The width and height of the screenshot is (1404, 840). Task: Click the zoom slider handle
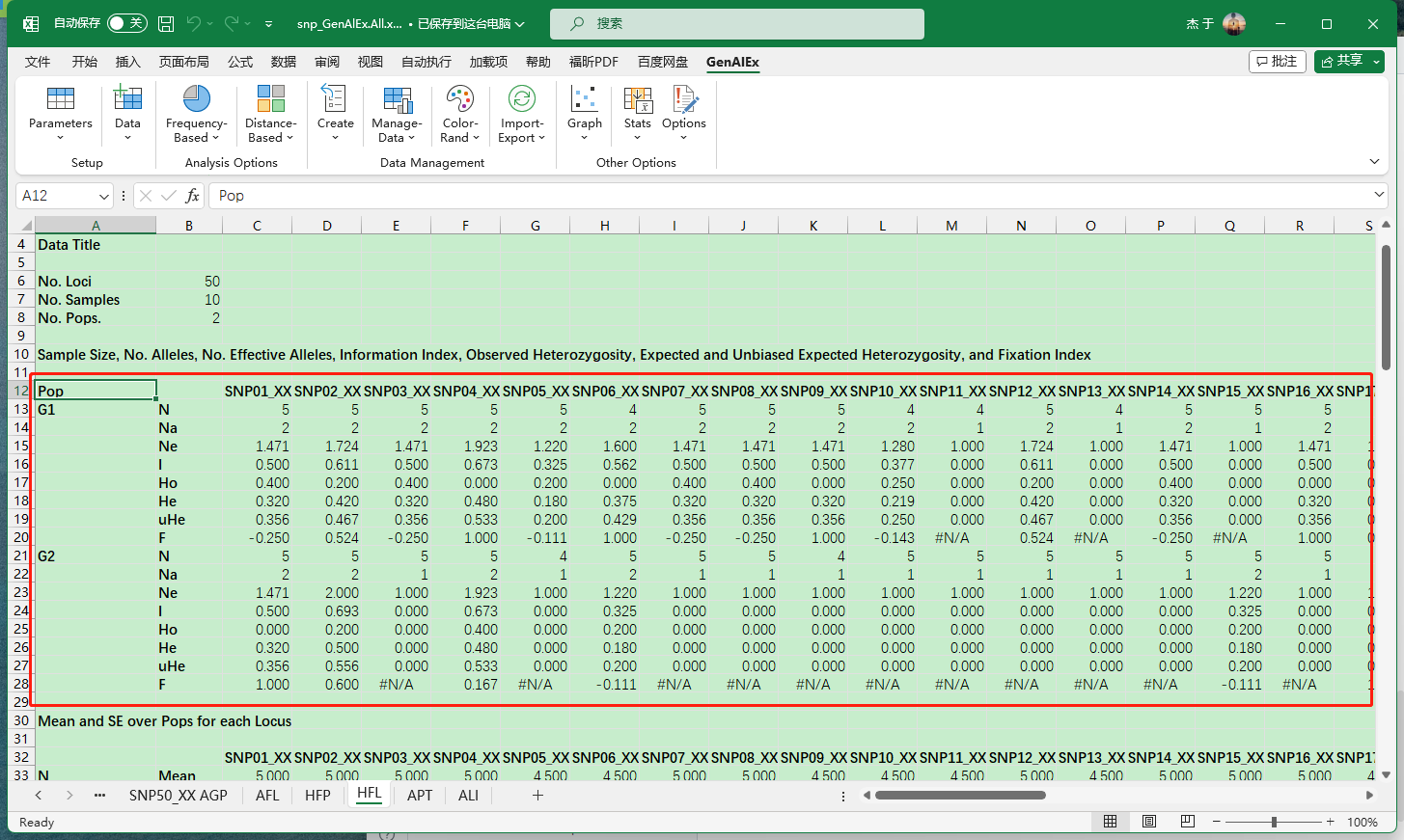point(1274,822)
